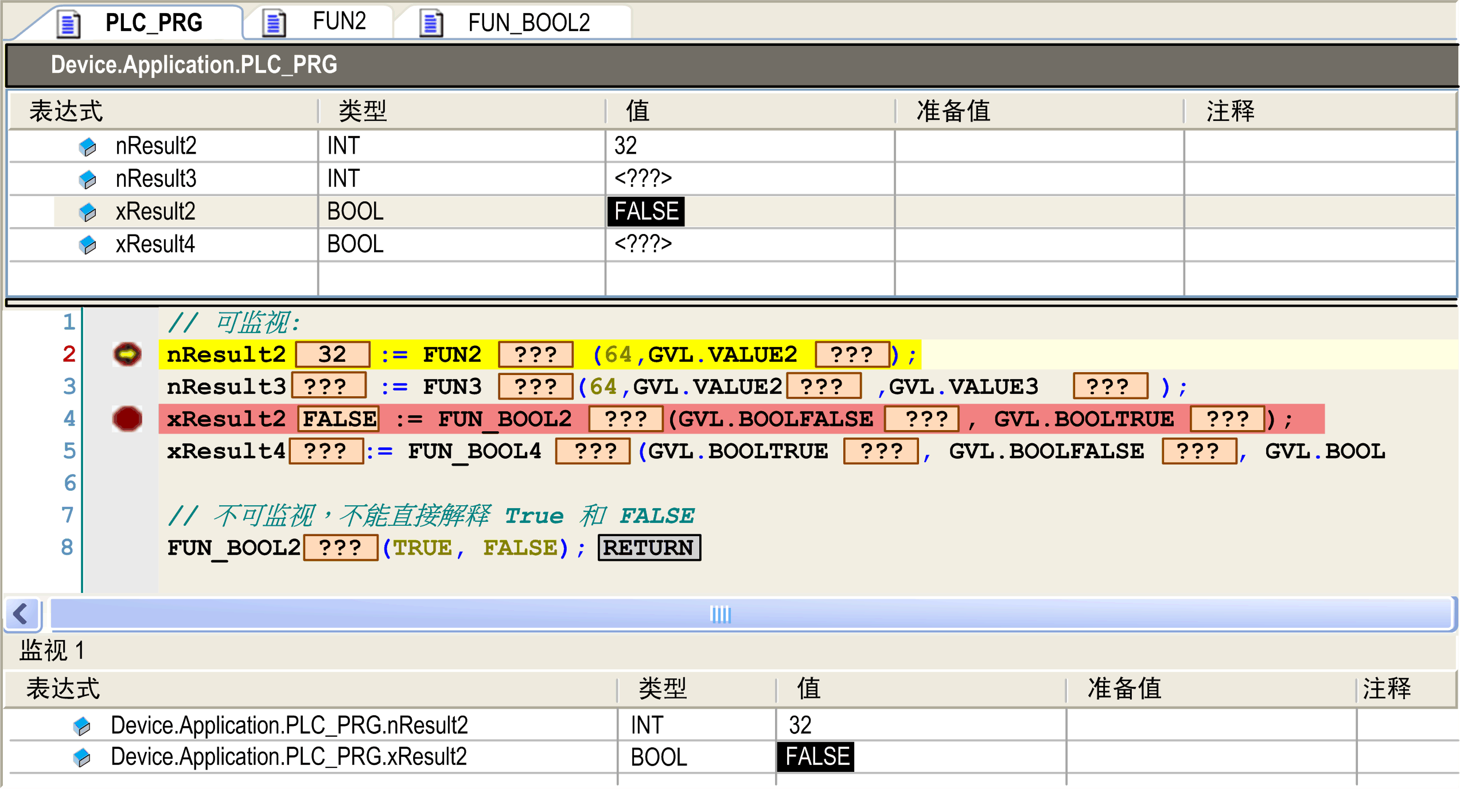Click the variable icon for Device.Application.PLC_PRG.nResult2

[x=81, y=725]
